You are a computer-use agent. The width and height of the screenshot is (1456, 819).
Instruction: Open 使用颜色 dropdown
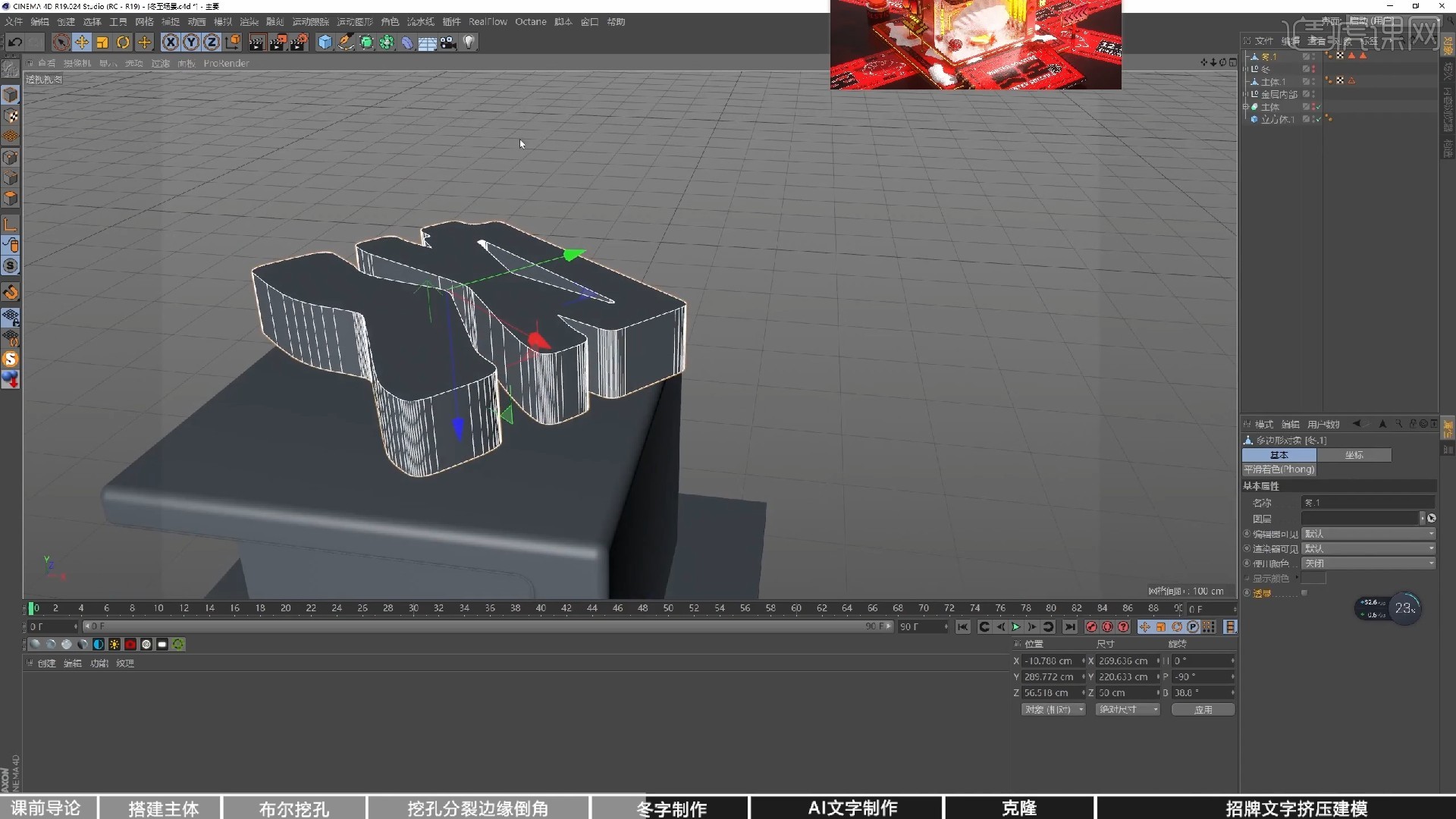click(1369, 563)
